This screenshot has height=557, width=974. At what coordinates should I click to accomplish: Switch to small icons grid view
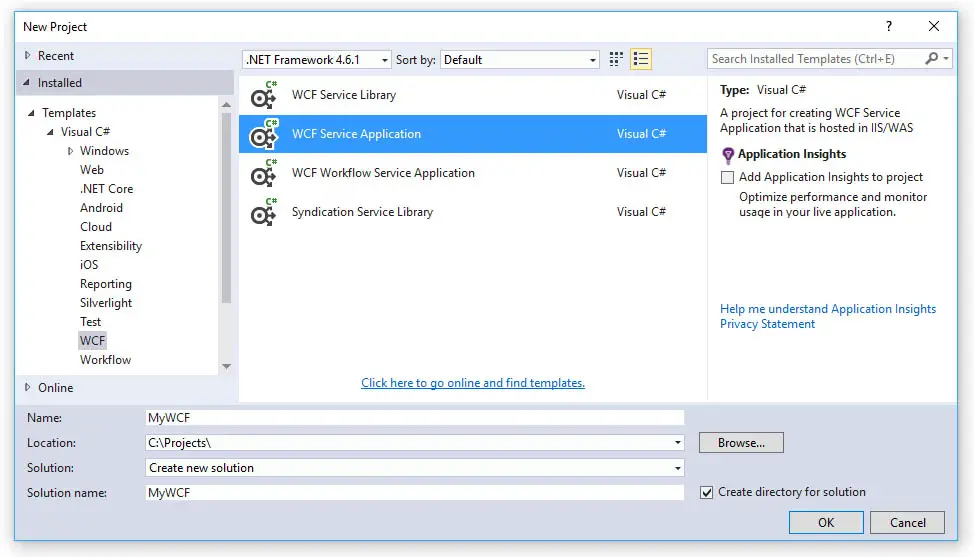pyautogui.click(x=616, y=59)
